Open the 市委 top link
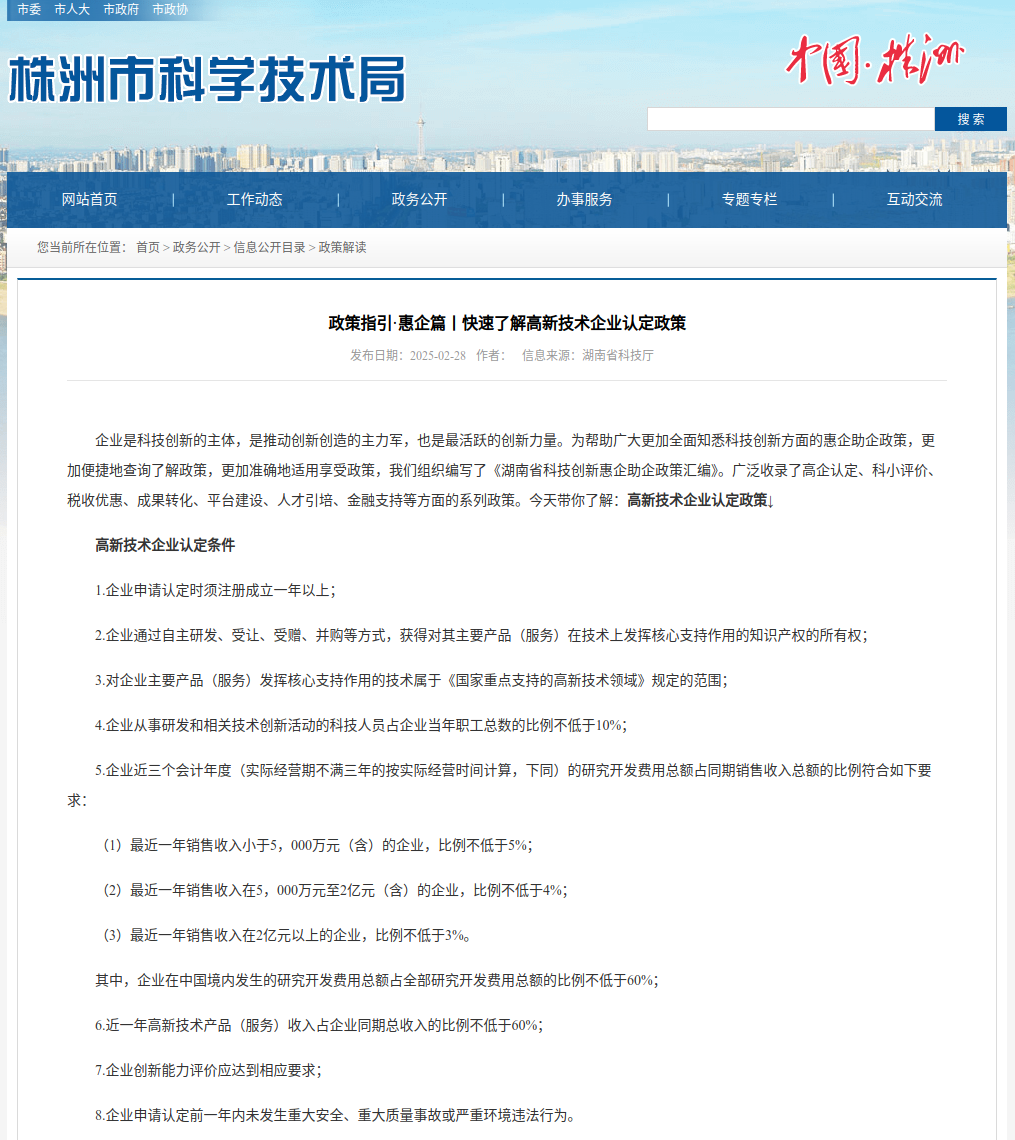The image size is (1015, 1140). point(29,9)
